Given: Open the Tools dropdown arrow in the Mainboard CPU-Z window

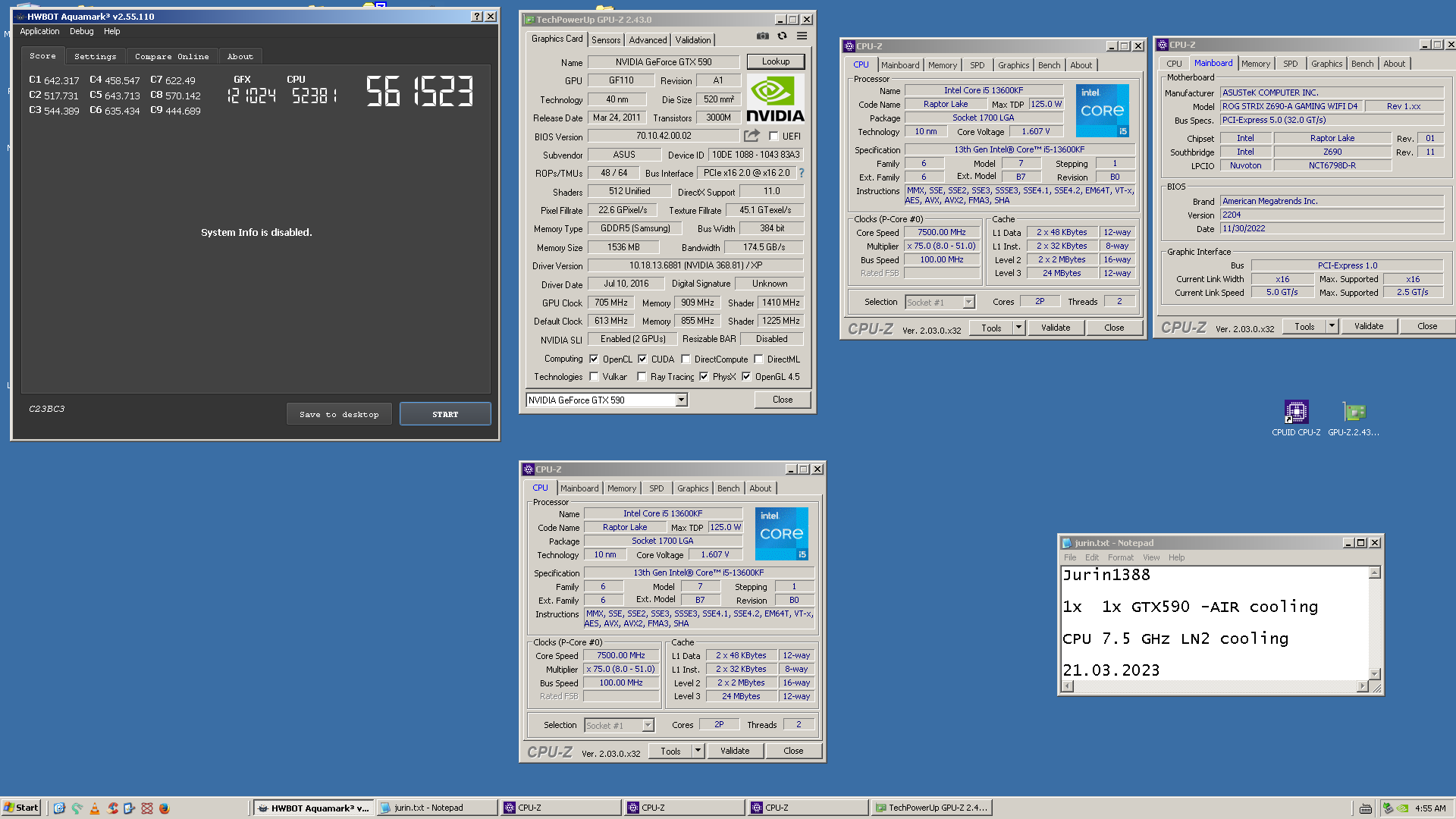Looking at the screenshot, I should click(1332, 326).
